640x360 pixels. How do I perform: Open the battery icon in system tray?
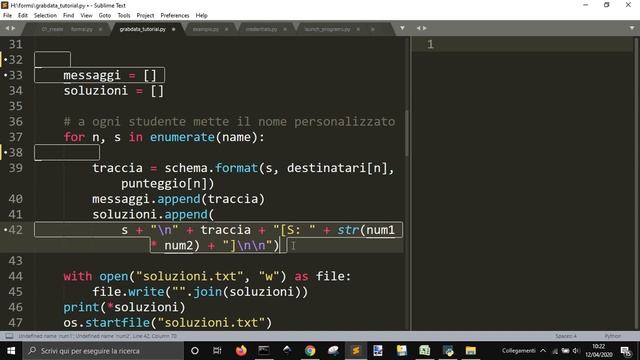[565, 351]
